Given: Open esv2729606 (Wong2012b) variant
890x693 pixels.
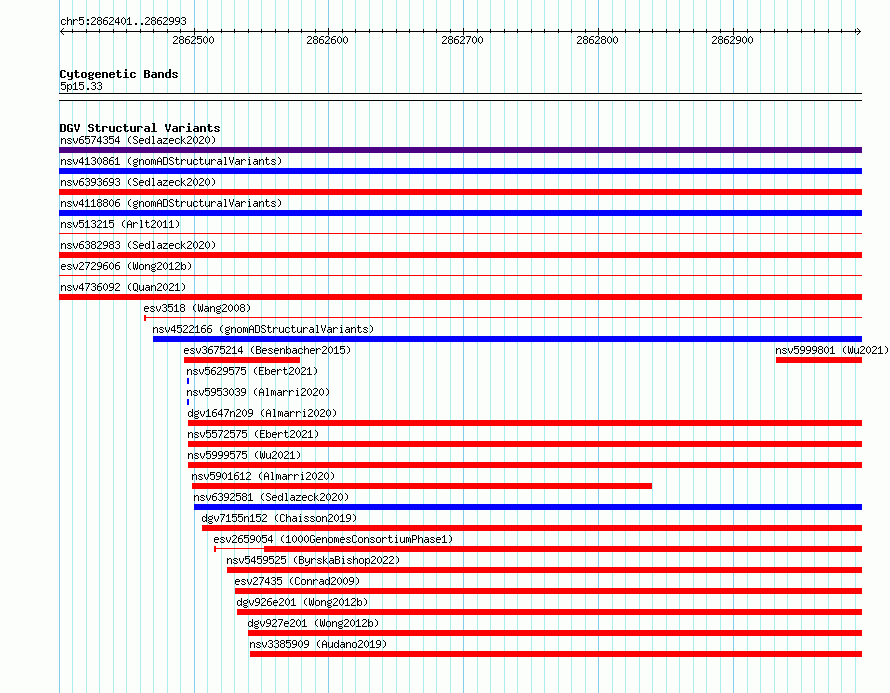Looking at the screenshot, I should pos(126,266).
